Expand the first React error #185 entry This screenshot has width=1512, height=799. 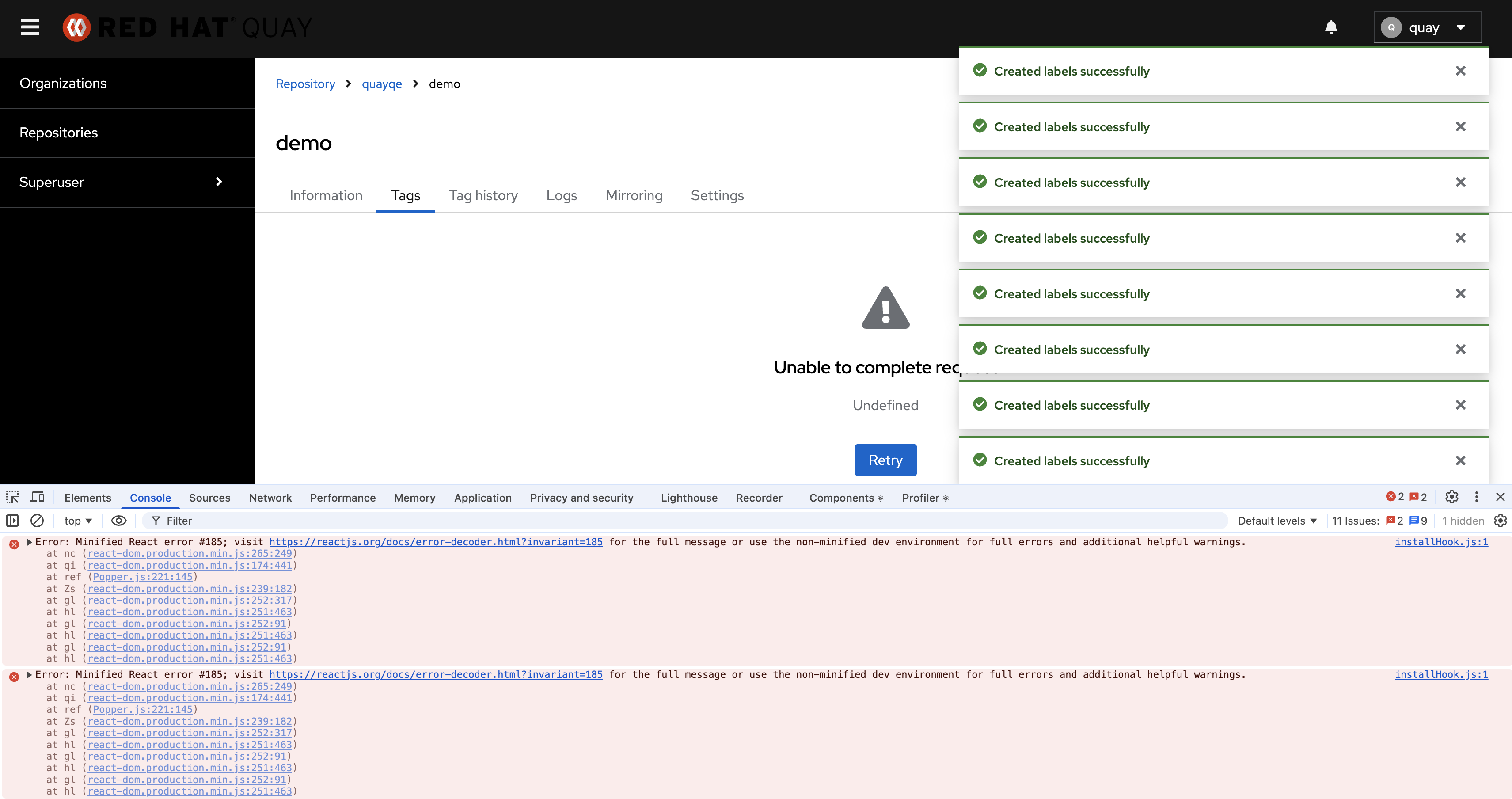29,542
